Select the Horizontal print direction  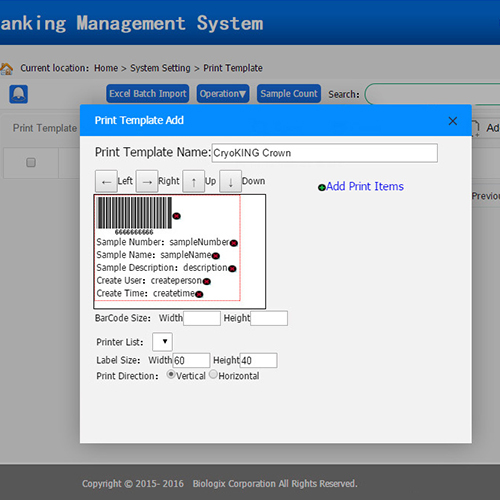(213, 374)
